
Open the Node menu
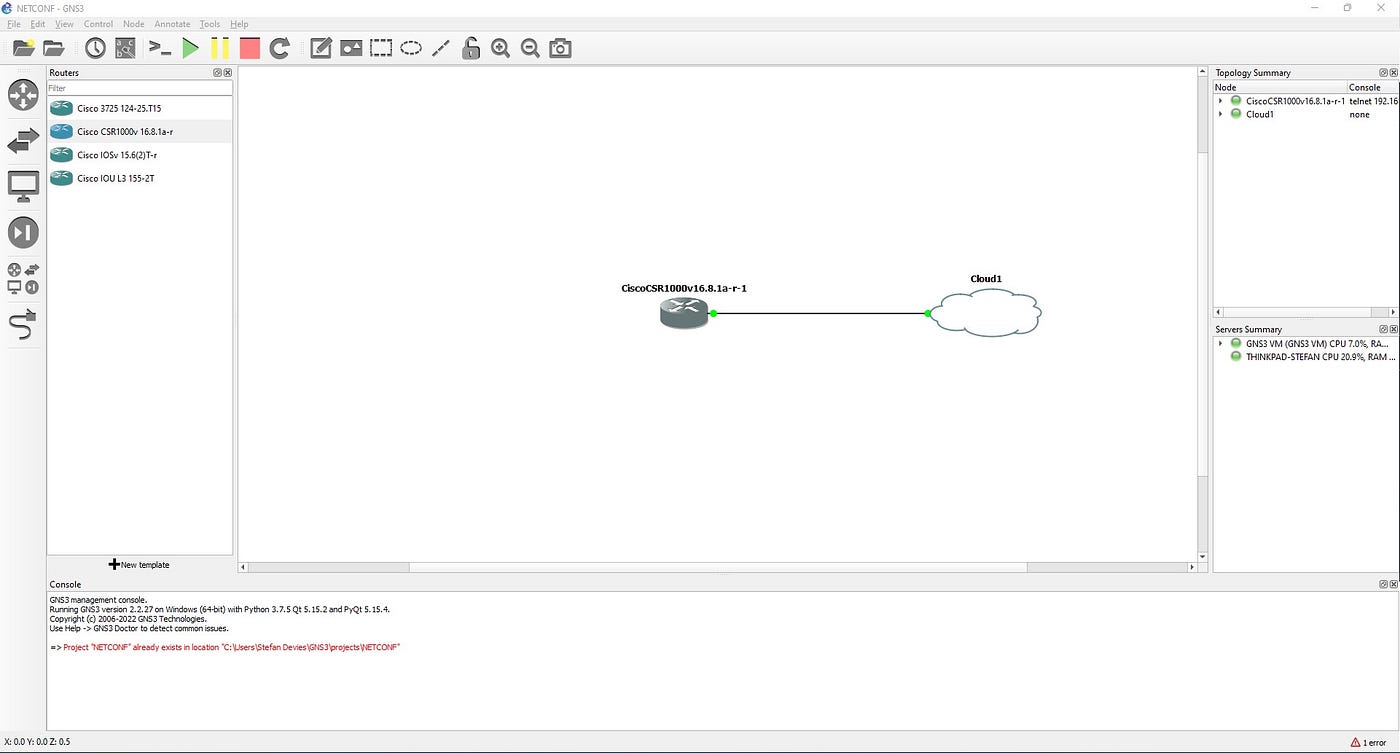pyautogui.click(x=133, y=24)
